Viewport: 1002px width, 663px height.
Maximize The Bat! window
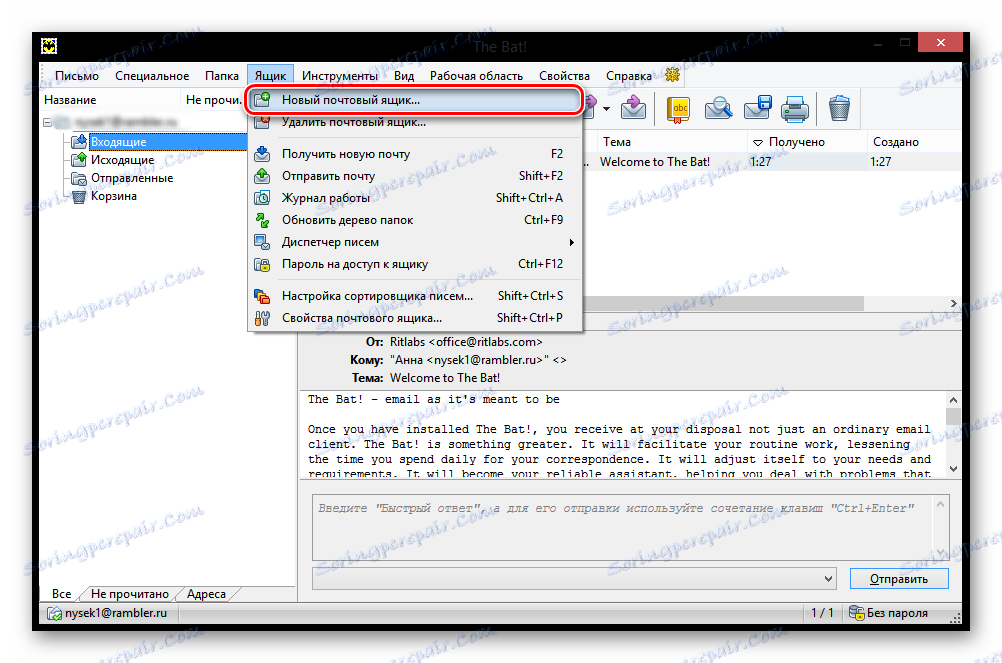pyautogui.click(x=905, y=43)
